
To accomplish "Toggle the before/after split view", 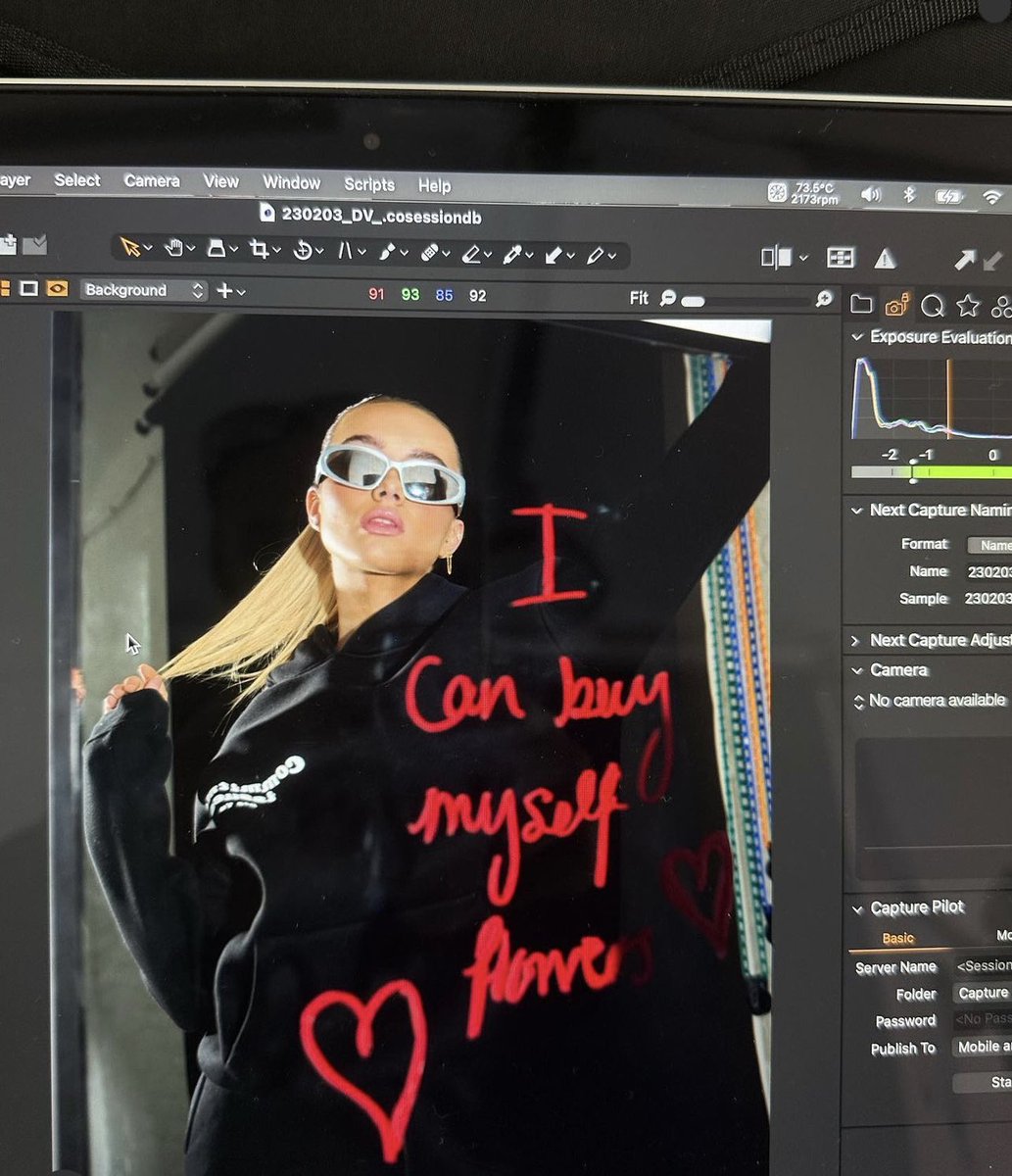I will pyautogui.click(x=776, y=257).
